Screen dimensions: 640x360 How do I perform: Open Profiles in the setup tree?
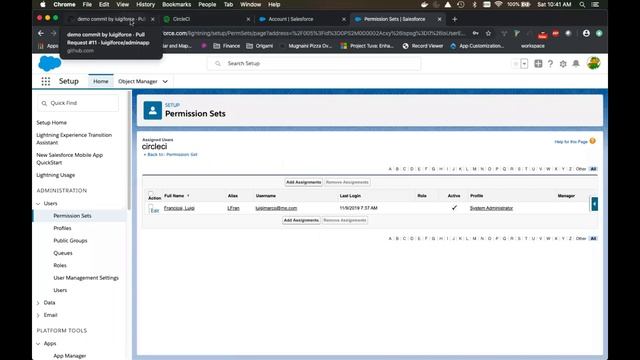click(x=62, y=228)
